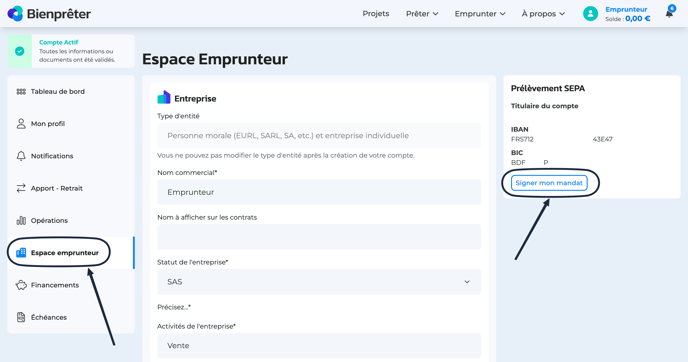Click the Apport - Retrait arrows icon
688x362 pixels.
(21, 188)
